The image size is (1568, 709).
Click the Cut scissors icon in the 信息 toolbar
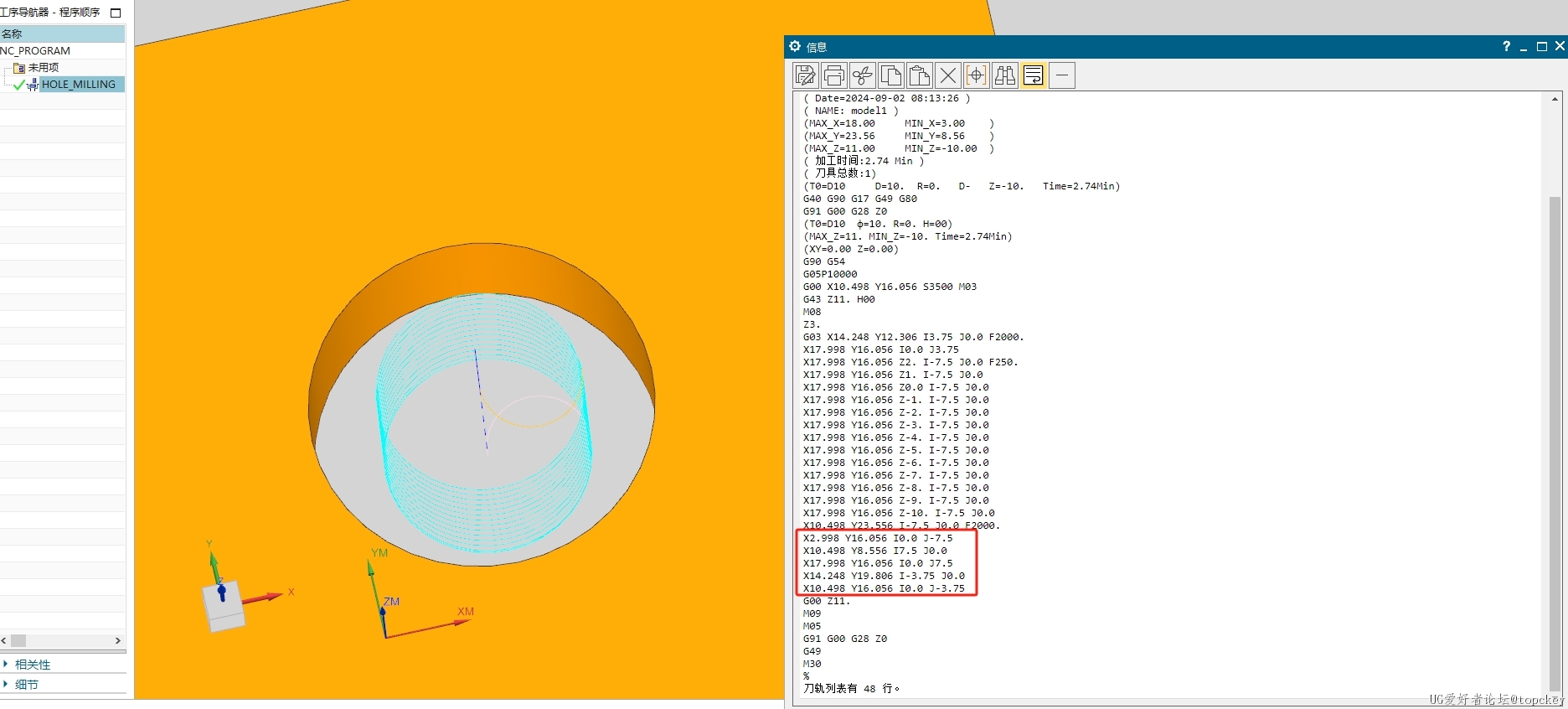(x=862, y=75)
